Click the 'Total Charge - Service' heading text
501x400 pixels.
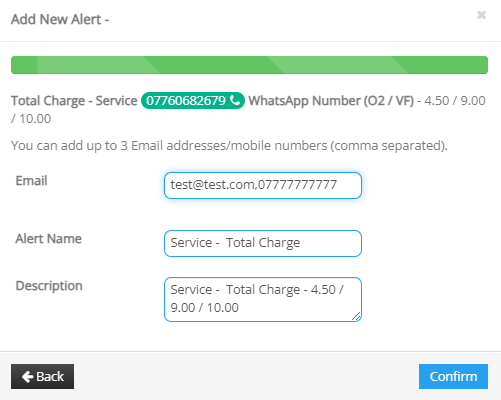(74, 101)
